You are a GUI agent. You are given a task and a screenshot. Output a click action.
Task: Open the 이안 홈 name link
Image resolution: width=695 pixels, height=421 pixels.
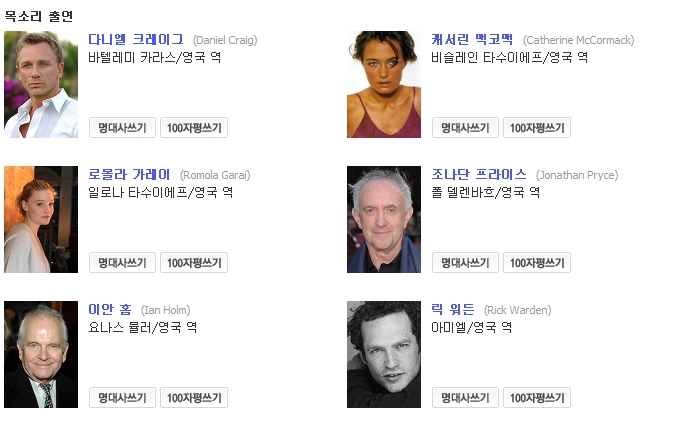tap(110, 309)
